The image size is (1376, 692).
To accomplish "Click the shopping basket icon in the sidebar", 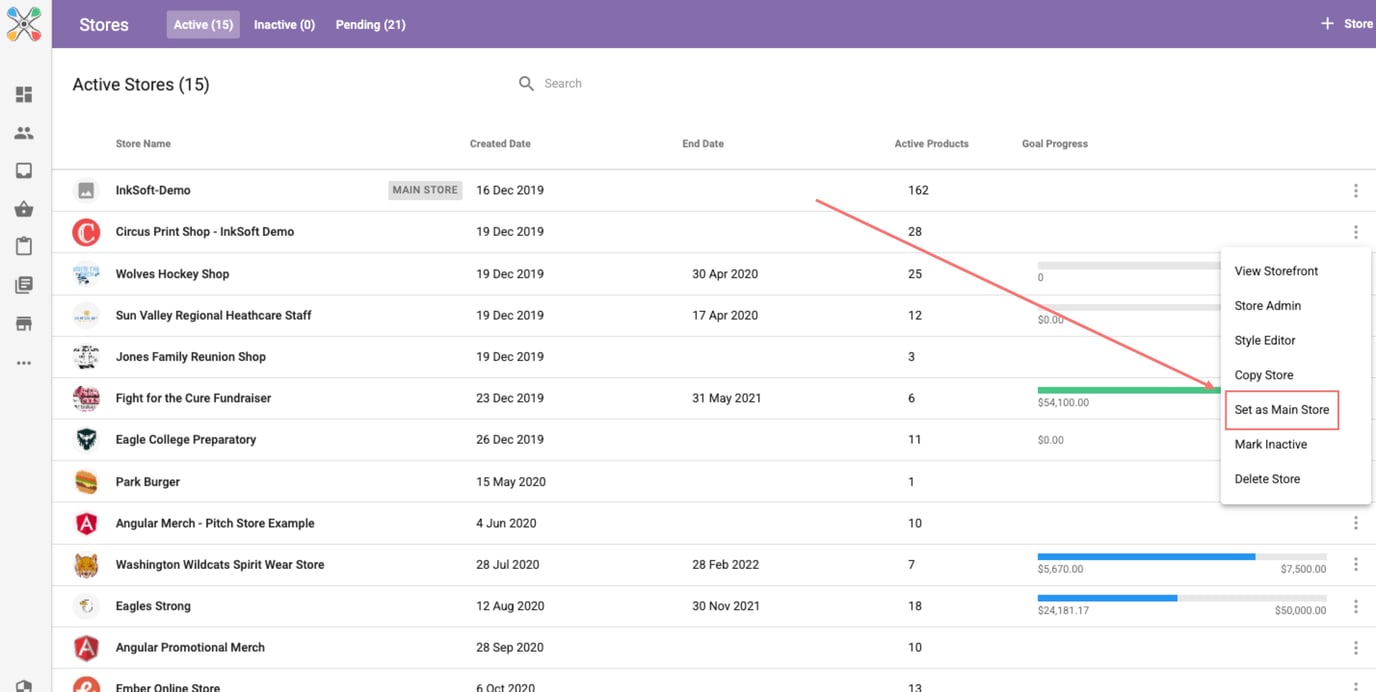I will pyautogui.click(x=24, y=209).
